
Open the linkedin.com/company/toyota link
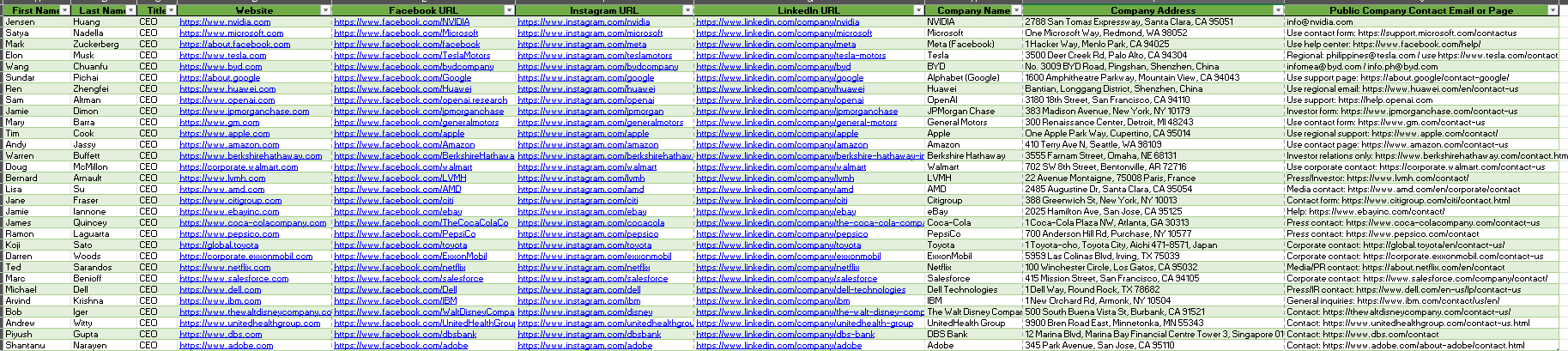point(778,245)
